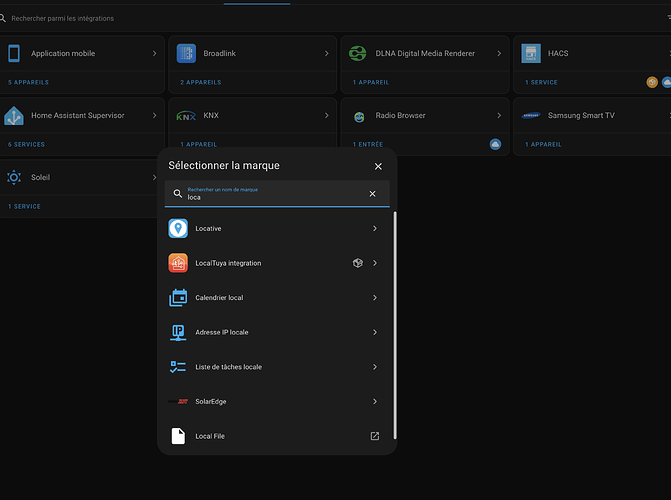Open the 5 APPAREILS link on Application mobile

coord(28,82)
